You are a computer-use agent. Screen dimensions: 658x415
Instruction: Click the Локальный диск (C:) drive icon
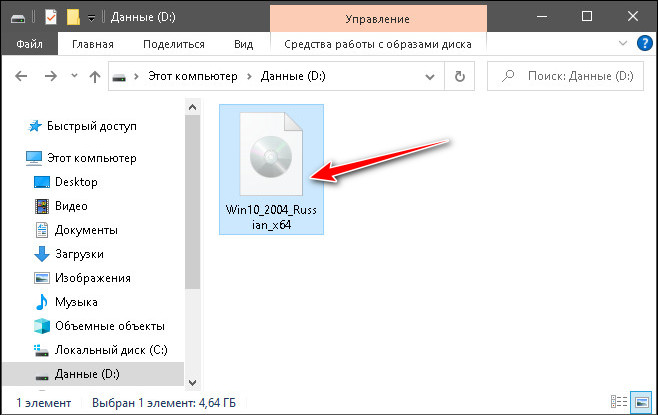click(42, 350)
